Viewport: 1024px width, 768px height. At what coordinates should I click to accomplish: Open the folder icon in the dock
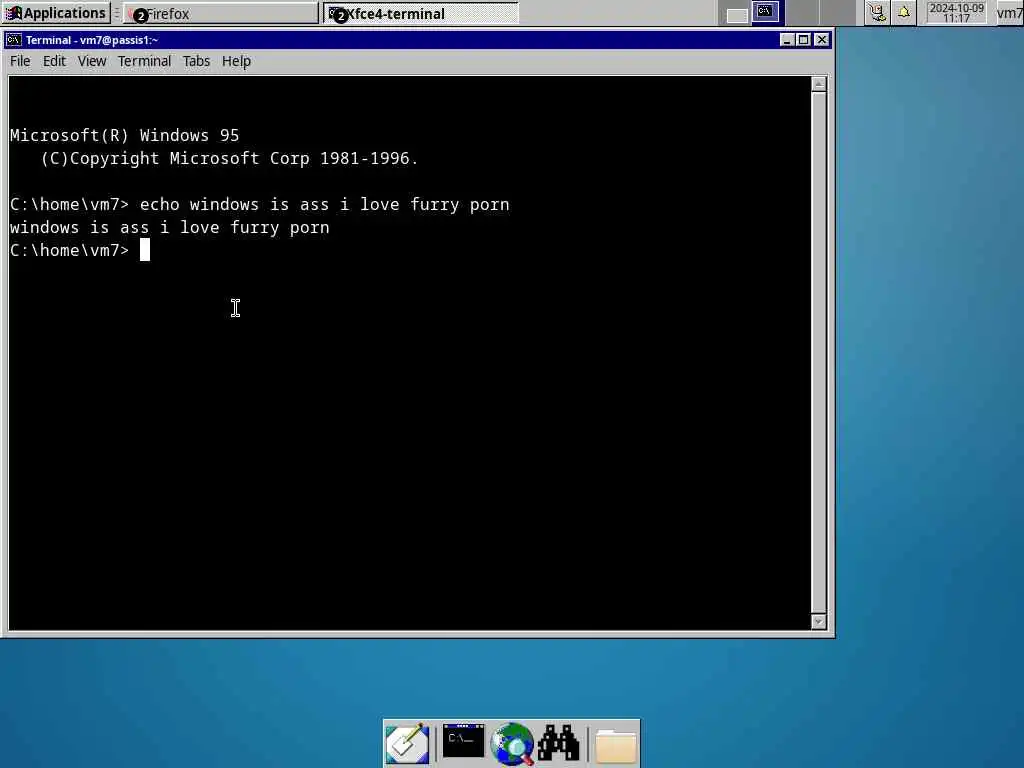coord(616,744)
